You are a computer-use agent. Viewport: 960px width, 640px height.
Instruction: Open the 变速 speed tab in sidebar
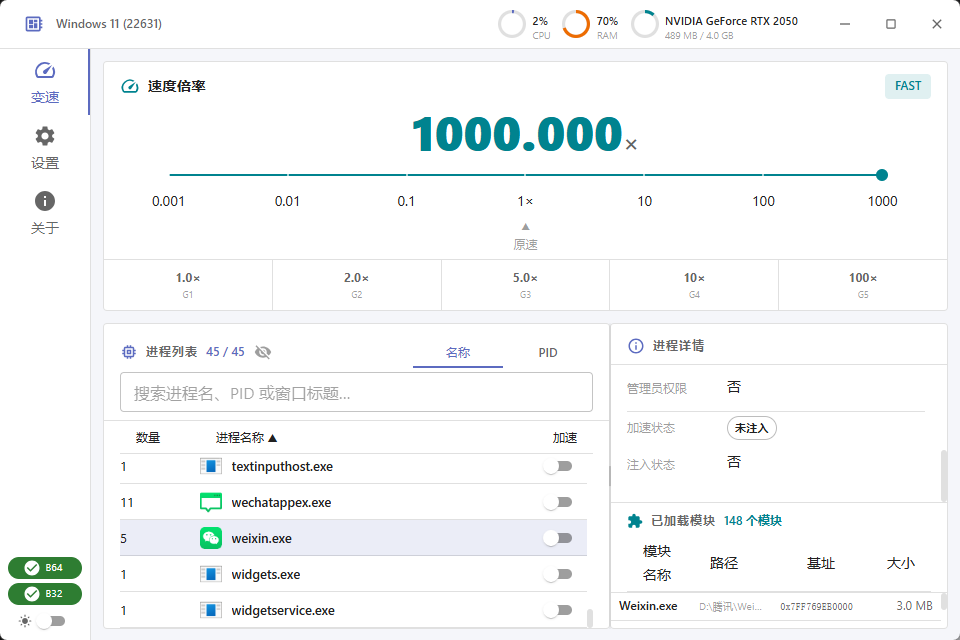[x=45, y=82]
